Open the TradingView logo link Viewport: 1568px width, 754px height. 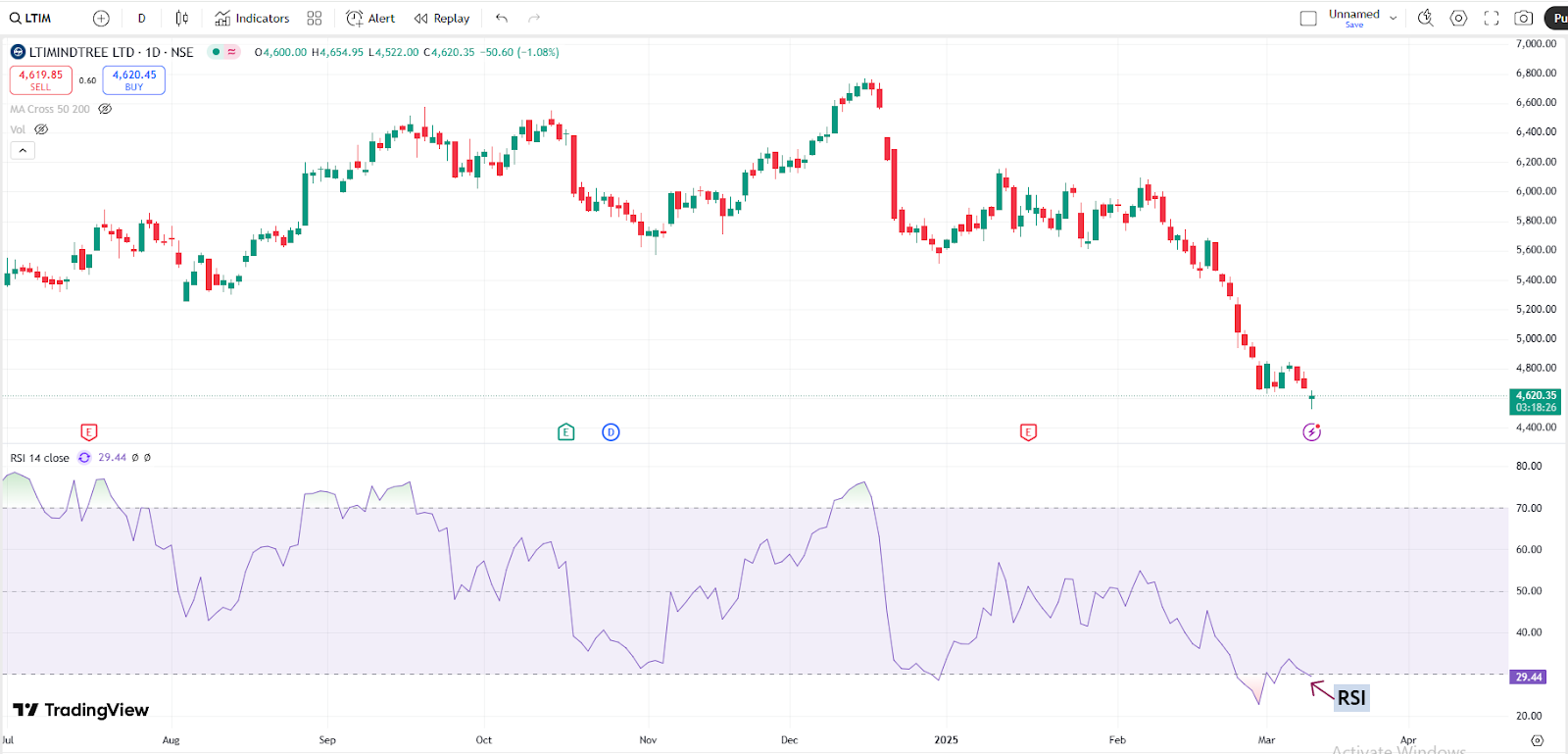point(80,710)
